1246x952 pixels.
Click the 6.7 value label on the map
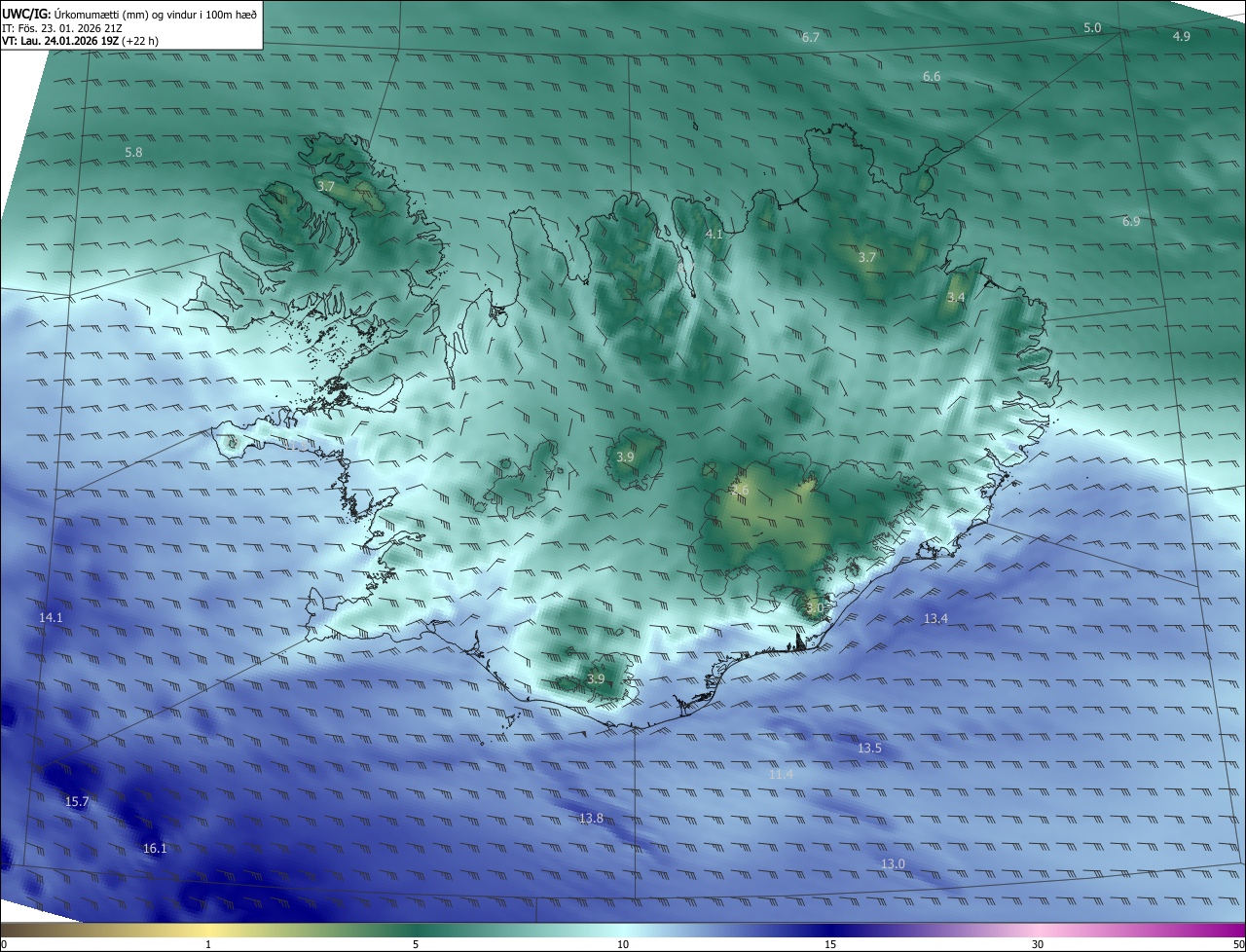(811, 37)
